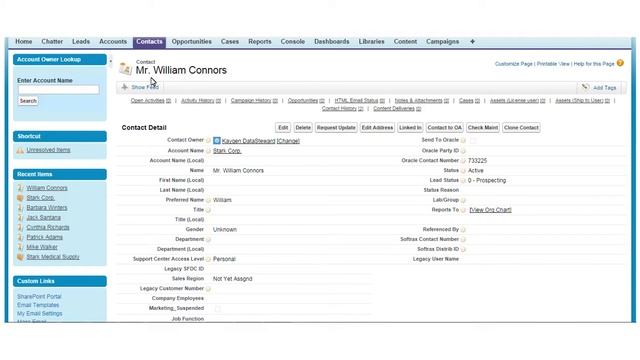The height and width of the screenshot is (360, 640).
Task: Click the Request Update button
Action: point(336,128)
